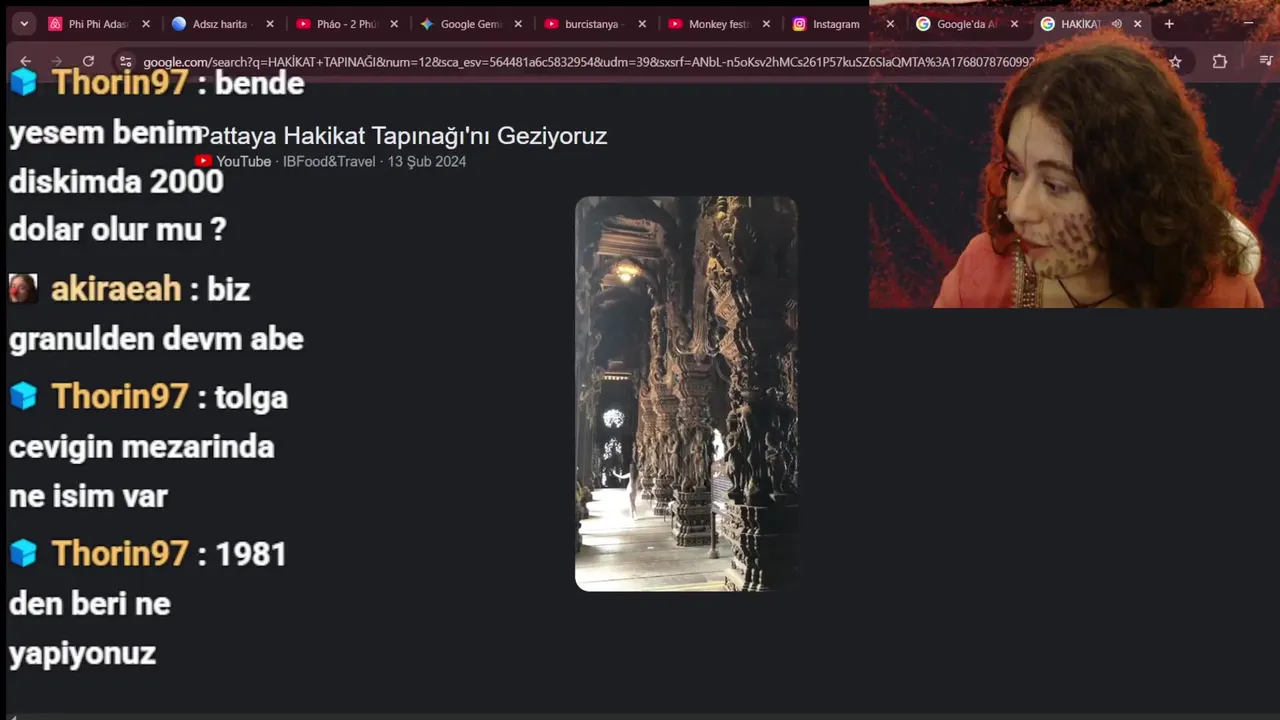Click Thorin97's blue cube badge beside 'tolga'
The image size is (1280, 720).
(x=23, y=396)
